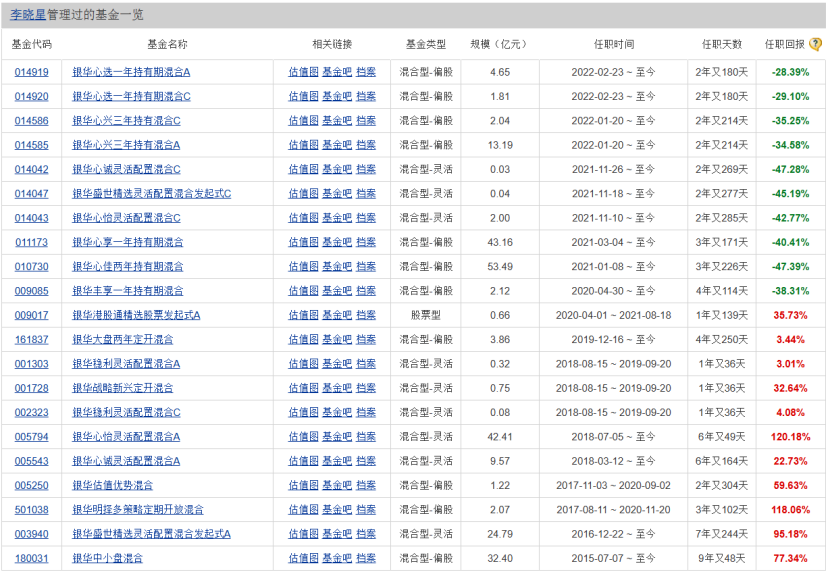Open fund 银华心兴三年持有混合C
This screenshot has height=573, width=831.
pos(126,121)
